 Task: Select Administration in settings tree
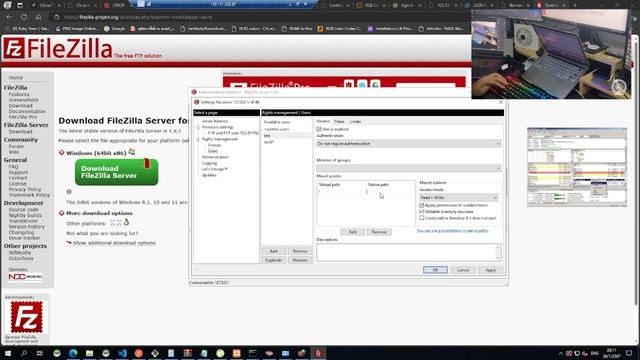[215, 157]
